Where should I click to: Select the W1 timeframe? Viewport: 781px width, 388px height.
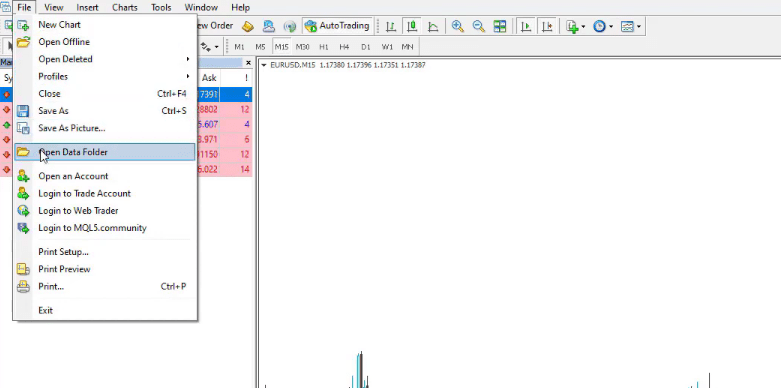click(387, 47)
